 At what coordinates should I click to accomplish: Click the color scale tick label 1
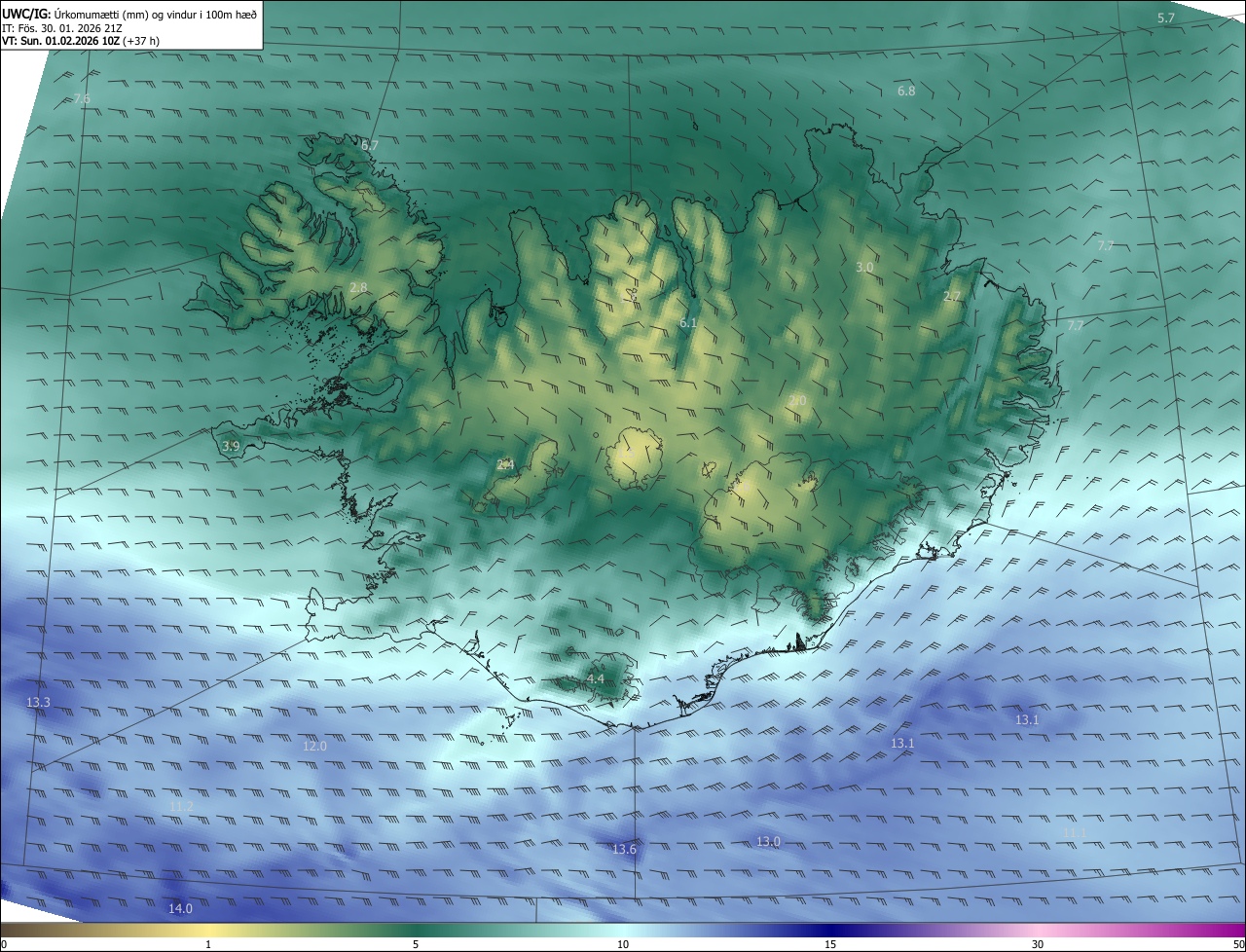click(x=208, y=944)
